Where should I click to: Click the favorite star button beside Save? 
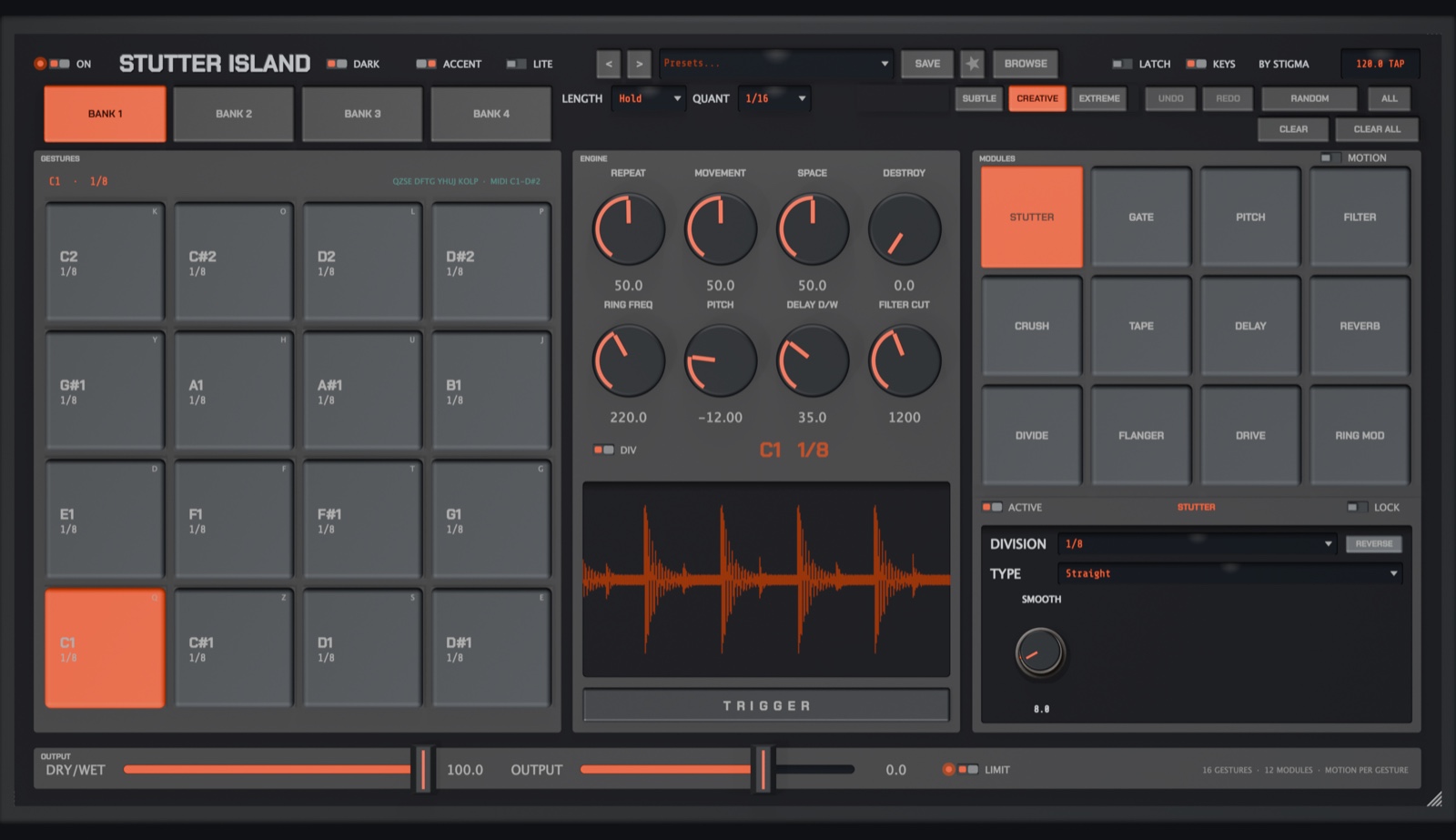point(973,64)
